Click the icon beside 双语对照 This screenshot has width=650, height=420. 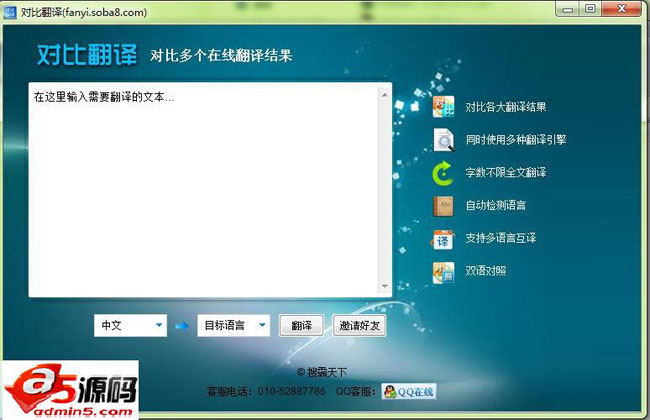click(x=443, y=272)
